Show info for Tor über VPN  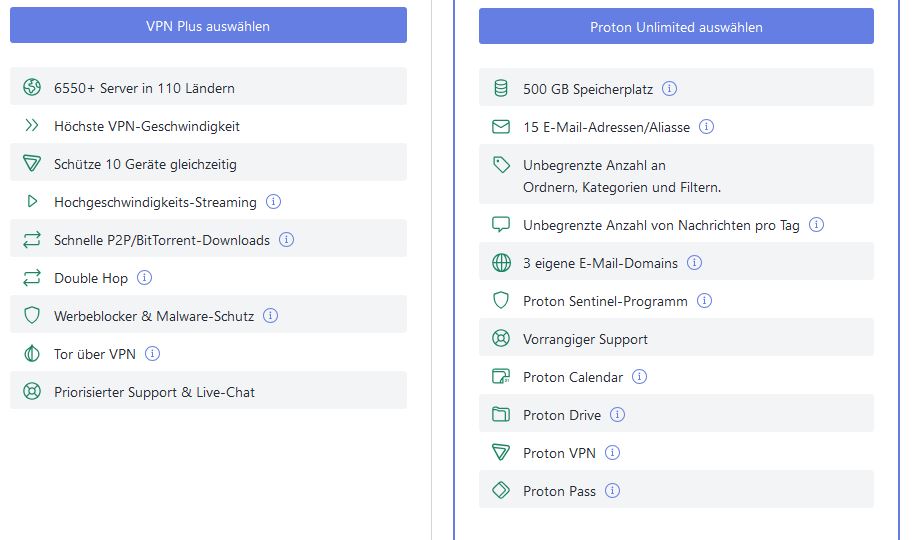tap(153, 354)
